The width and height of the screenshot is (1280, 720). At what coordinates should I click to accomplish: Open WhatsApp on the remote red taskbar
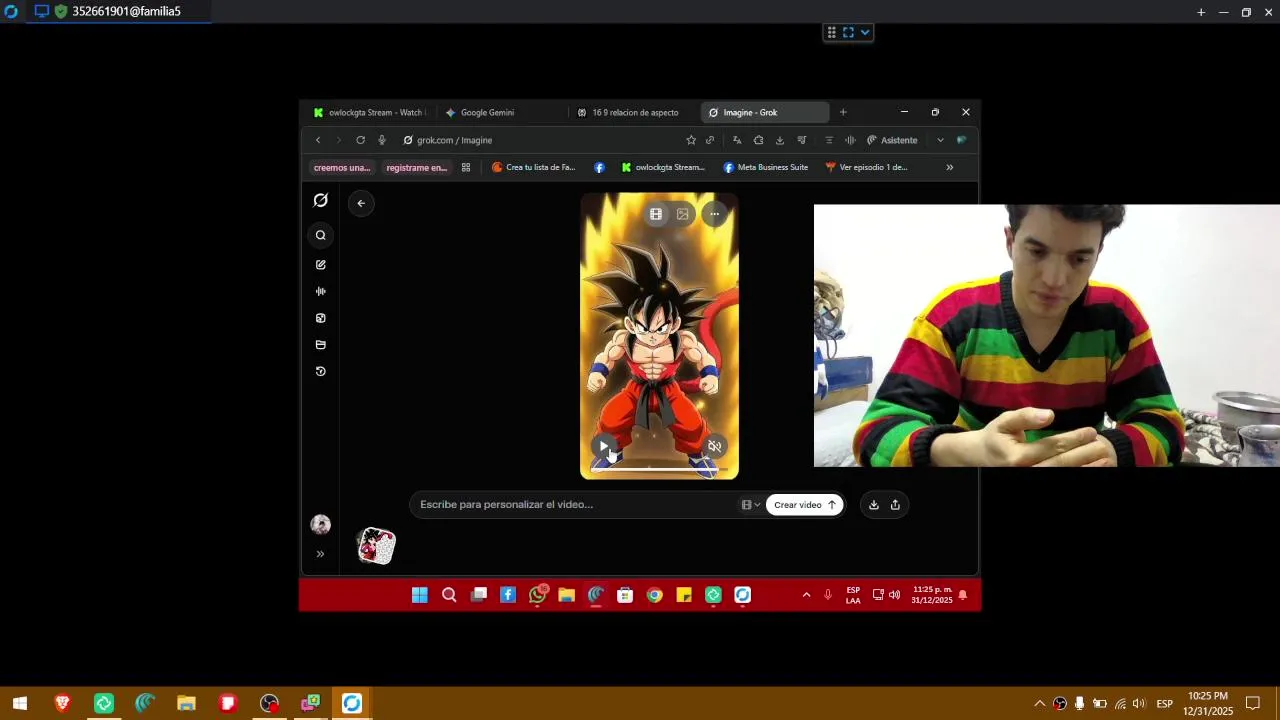(x=538, y=595)
